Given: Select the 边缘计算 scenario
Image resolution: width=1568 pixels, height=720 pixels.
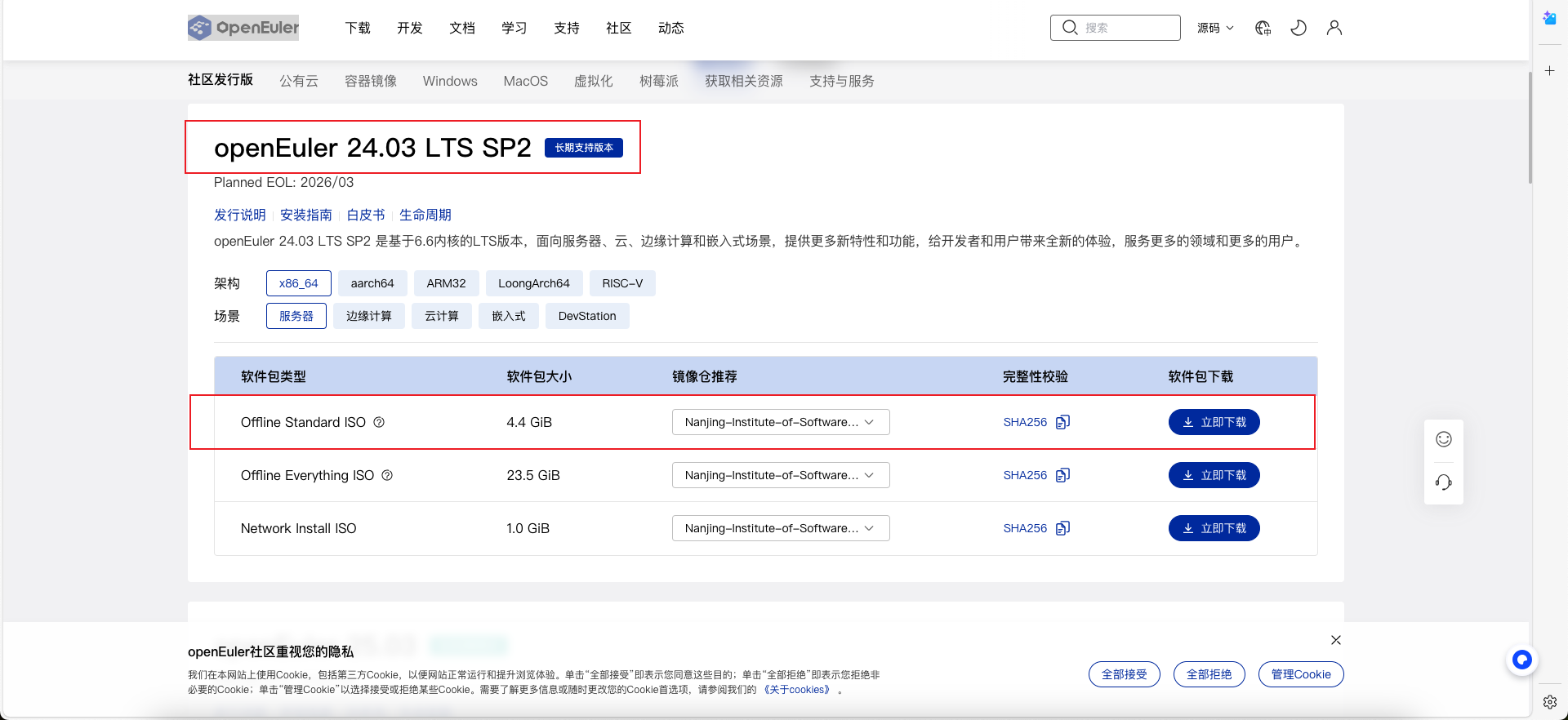Looking at the screenshot, I should click(369, 316).
